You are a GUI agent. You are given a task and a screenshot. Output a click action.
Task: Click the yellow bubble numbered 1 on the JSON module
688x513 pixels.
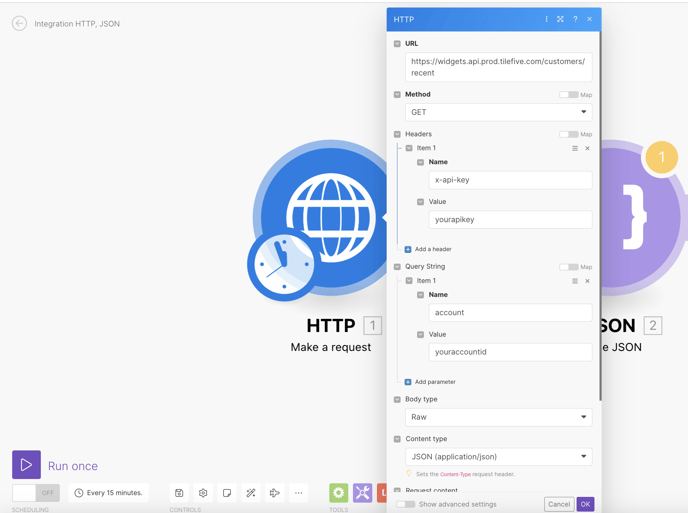point(662,157)
